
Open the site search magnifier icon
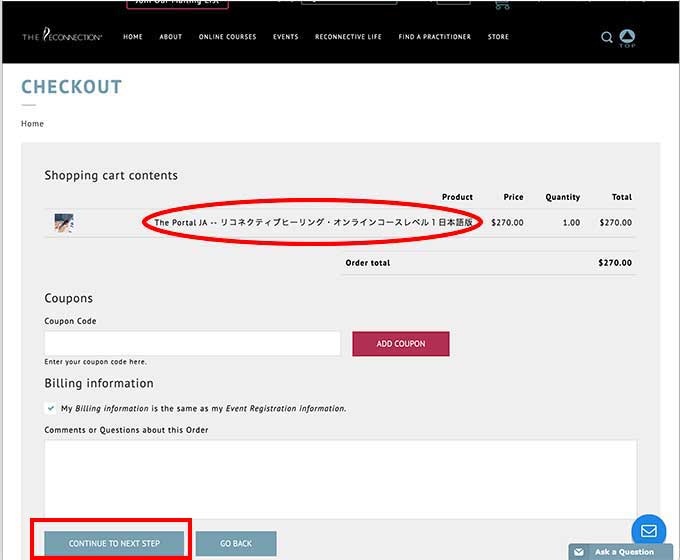(x=607, y=37)
